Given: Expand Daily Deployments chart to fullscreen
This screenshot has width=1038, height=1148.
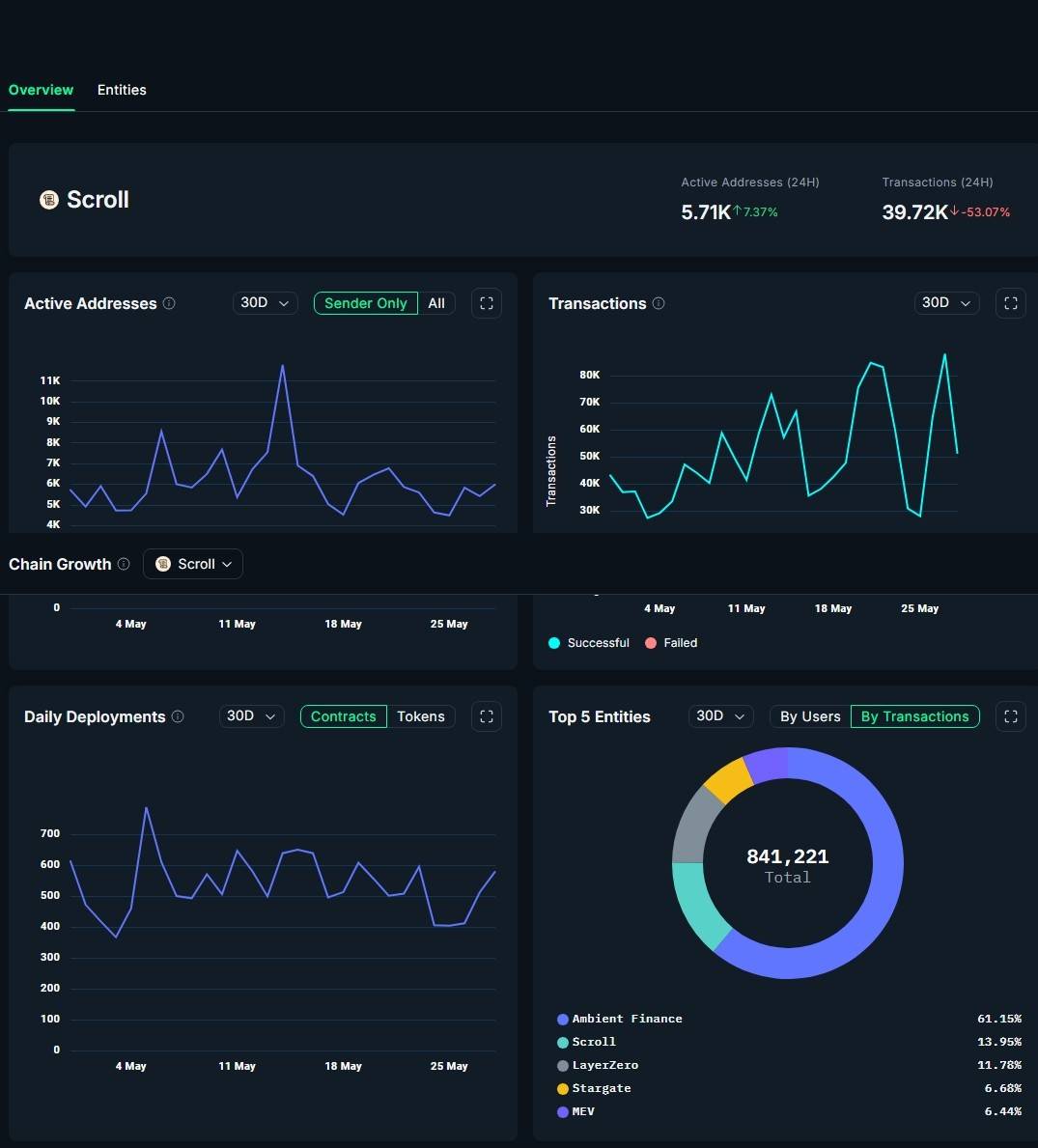Looking at the screenshot, I should pos(486,716).
